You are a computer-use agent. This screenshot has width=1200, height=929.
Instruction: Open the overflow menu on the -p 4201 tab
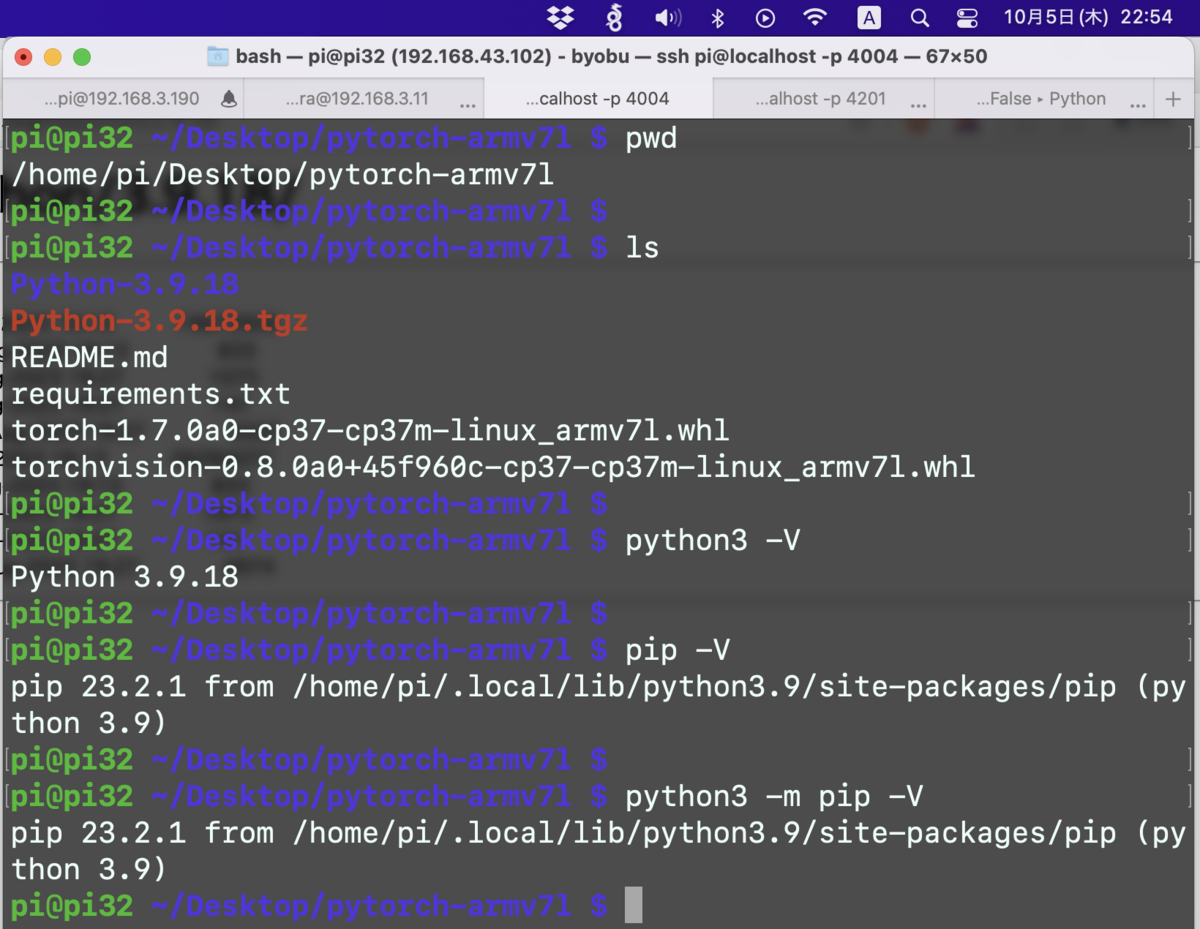[918, 101]
